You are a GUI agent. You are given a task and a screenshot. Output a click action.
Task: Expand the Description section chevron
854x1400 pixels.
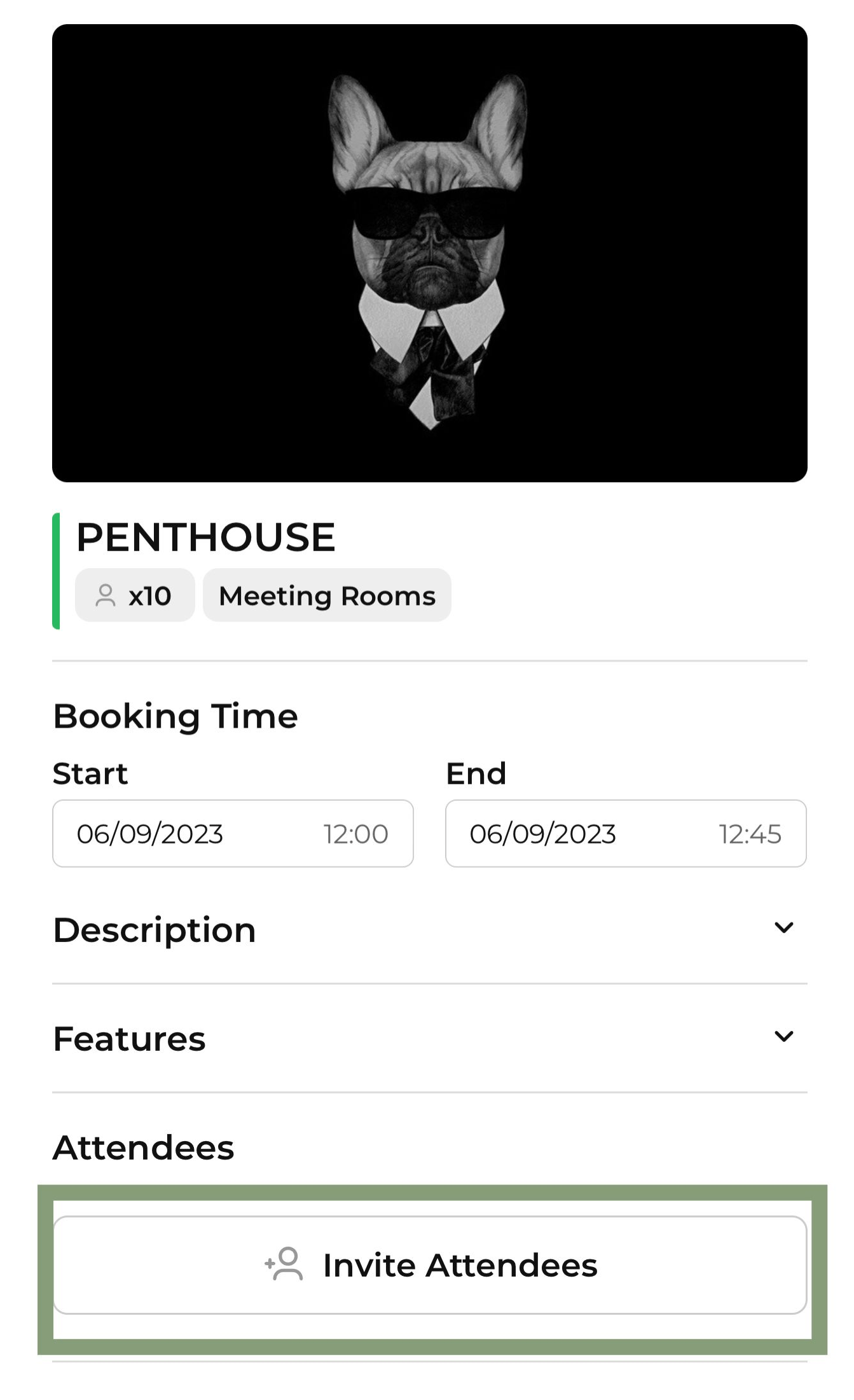point(783,927)
